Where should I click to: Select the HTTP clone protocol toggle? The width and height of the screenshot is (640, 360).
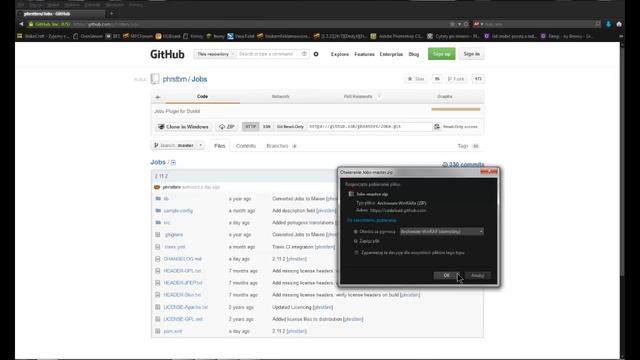[x=251, y=127]
